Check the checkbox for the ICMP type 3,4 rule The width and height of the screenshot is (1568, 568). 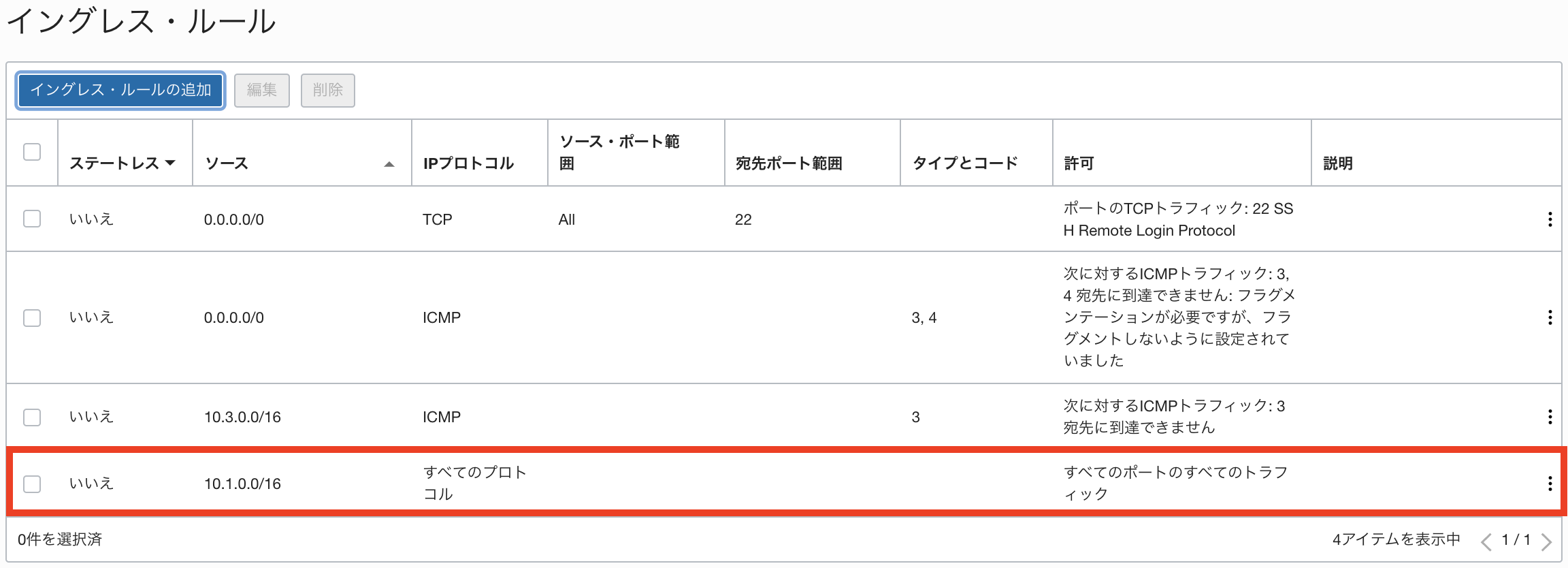(x=31, y=317)
